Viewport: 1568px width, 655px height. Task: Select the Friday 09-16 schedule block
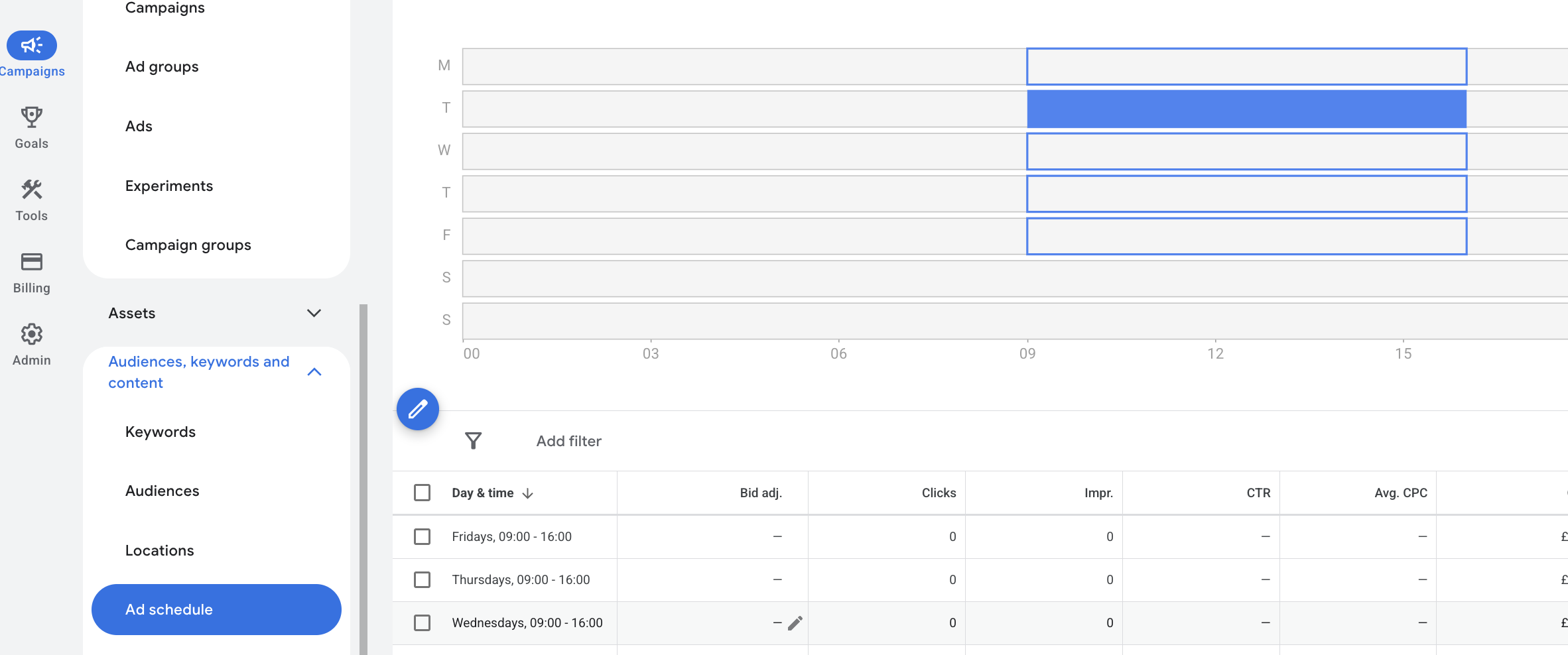[1247, 236]
